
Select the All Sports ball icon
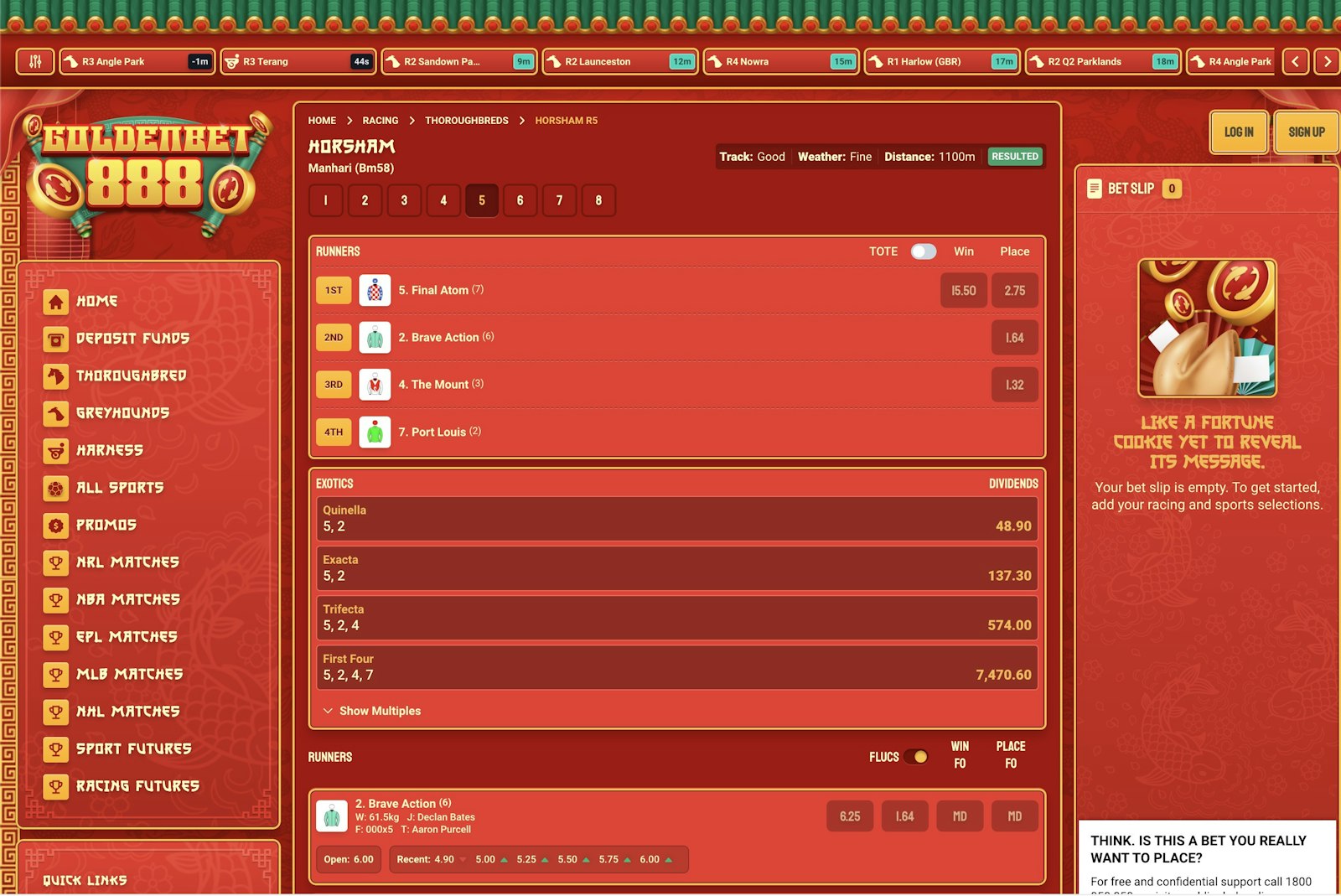point(55,487)
